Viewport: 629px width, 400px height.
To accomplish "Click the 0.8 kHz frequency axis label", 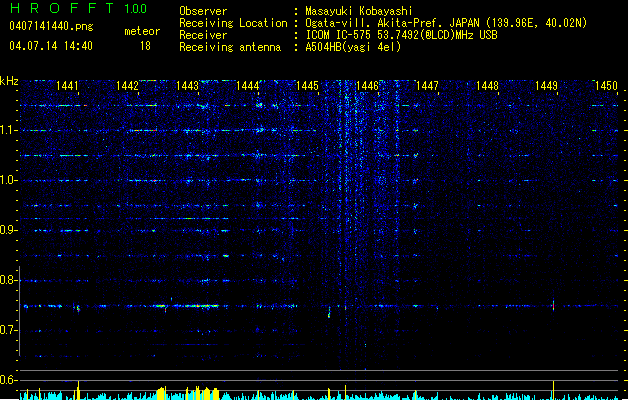I will [x=8, y=280].
